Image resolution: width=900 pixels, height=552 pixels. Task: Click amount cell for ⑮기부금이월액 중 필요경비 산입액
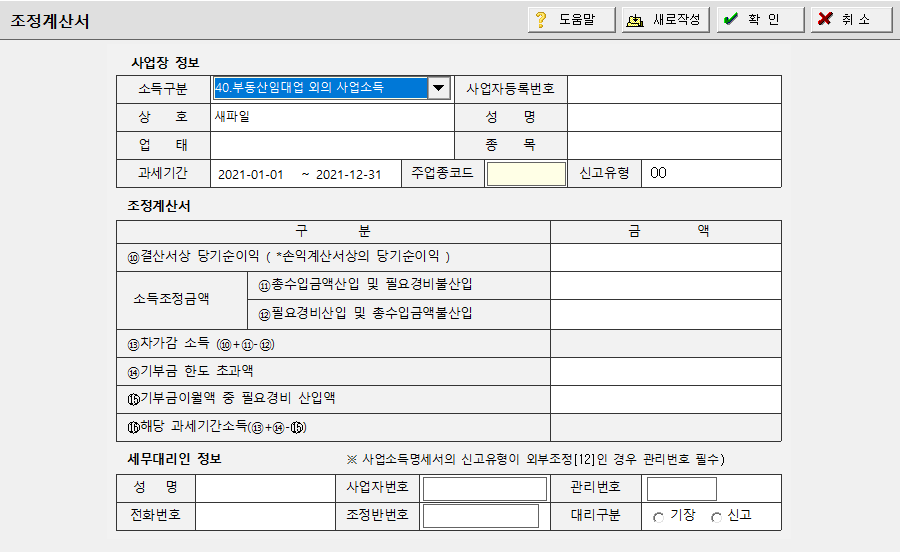tap(666, 399)
